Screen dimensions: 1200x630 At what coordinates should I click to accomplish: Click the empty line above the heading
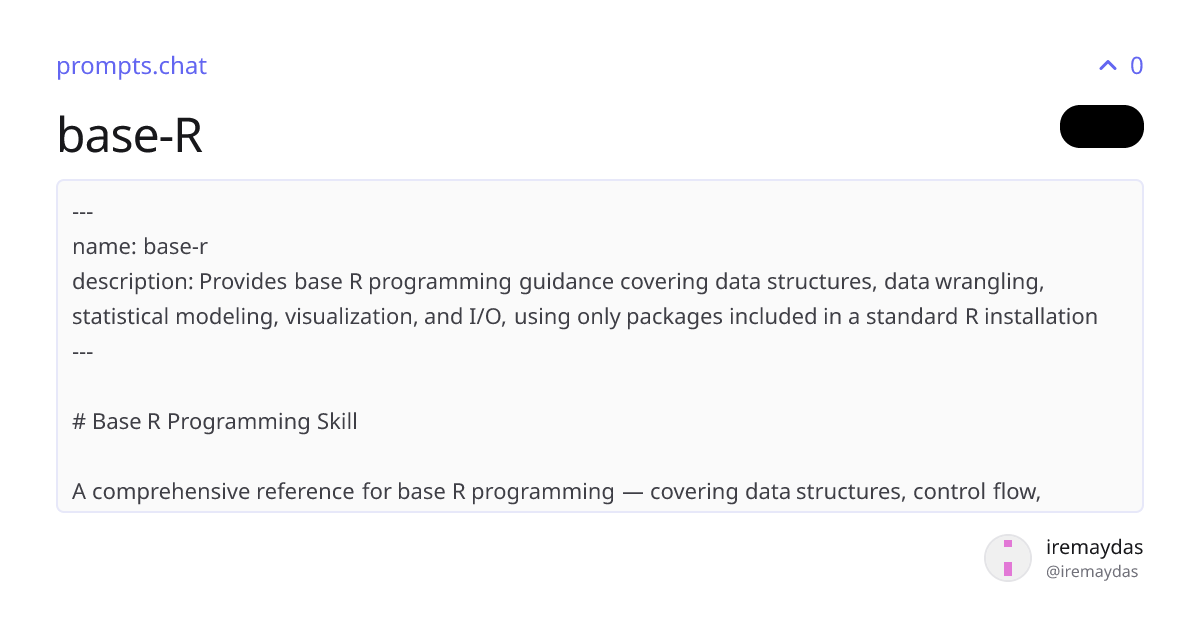click(x=599, y=386)
